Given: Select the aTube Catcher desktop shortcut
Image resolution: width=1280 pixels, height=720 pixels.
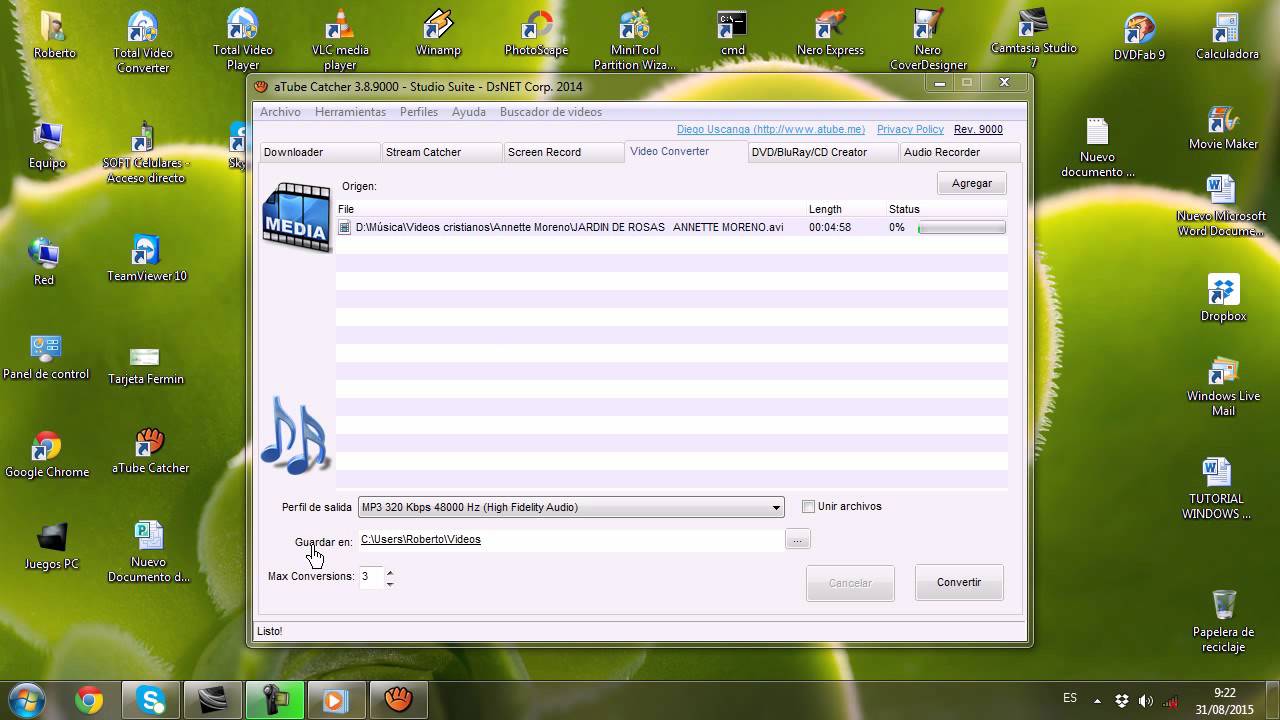Looking at the screenshot, I should tap(149, 450).
